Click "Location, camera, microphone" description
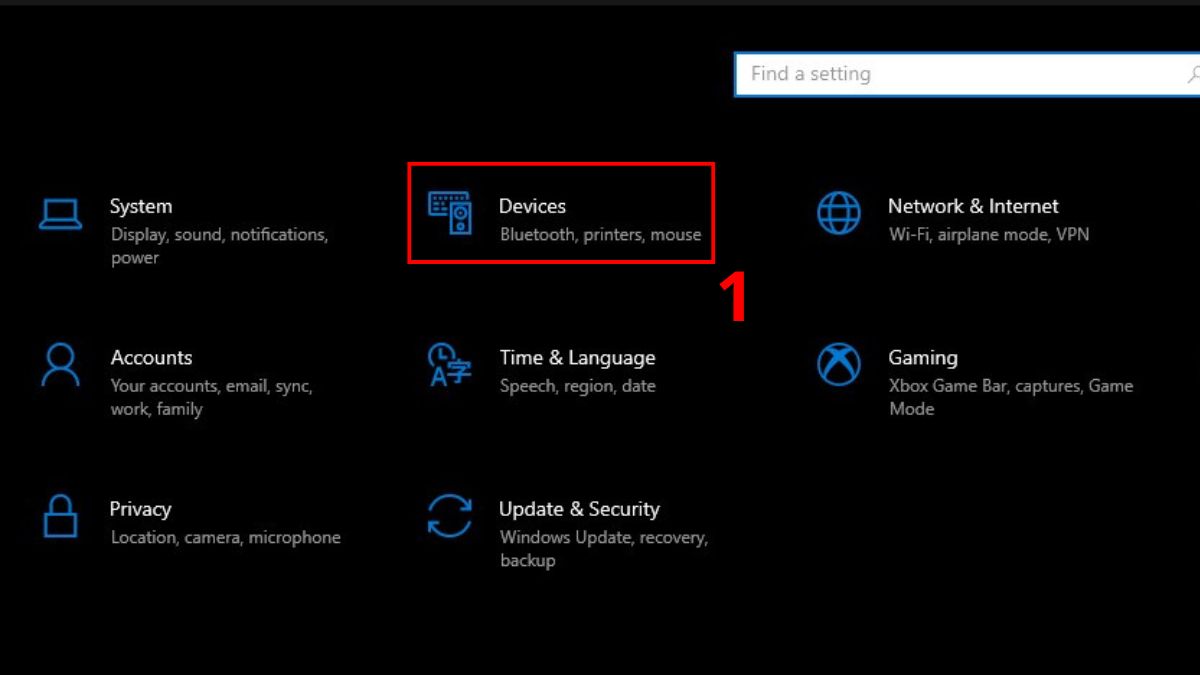This screenshot has width=1200, height=675. 225,538
